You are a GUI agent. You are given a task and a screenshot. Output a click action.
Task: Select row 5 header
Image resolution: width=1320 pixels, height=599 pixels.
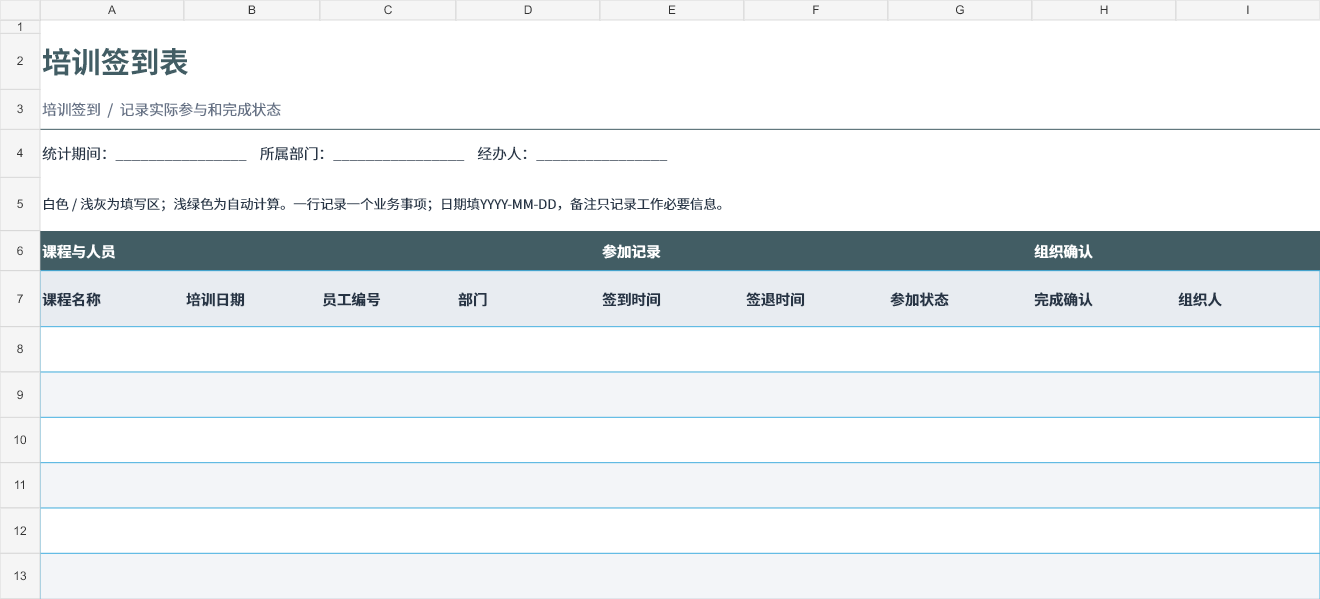20,204
